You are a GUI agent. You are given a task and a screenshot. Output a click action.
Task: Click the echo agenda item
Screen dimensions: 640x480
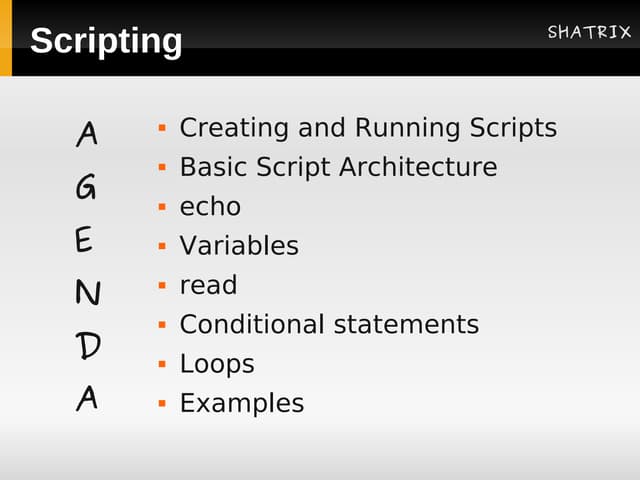[210, 207]
